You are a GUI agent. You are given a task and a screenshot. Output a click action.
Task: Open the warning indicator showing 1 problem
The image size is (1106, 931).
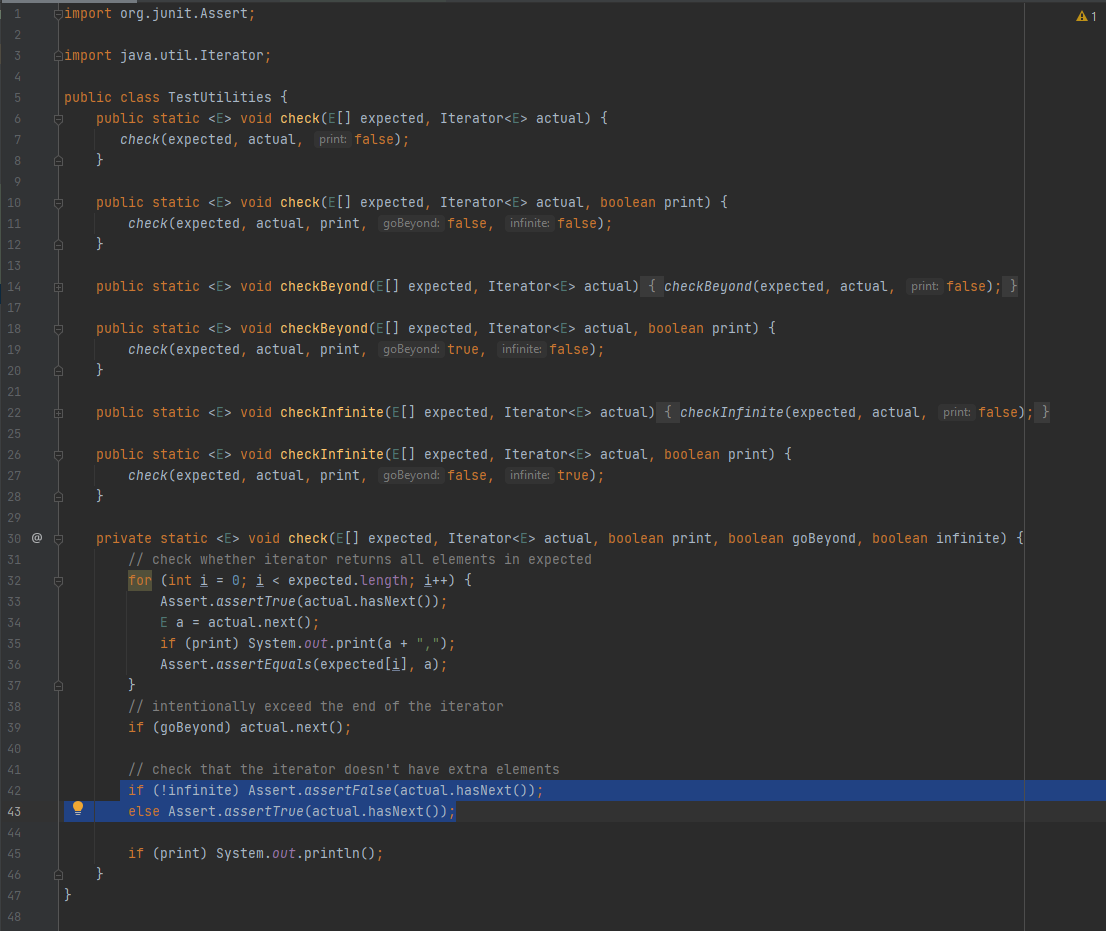coord(1086,16)
